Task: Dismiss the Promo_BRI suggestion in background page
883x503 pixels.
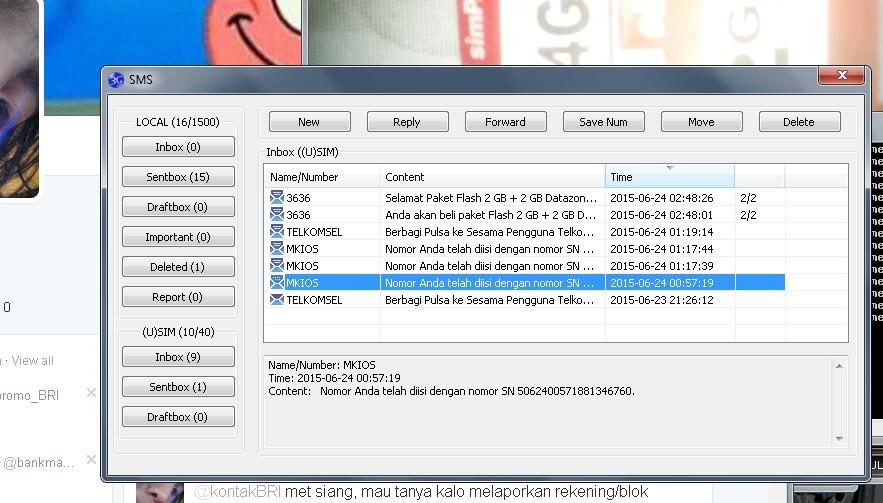Action: 91,393
